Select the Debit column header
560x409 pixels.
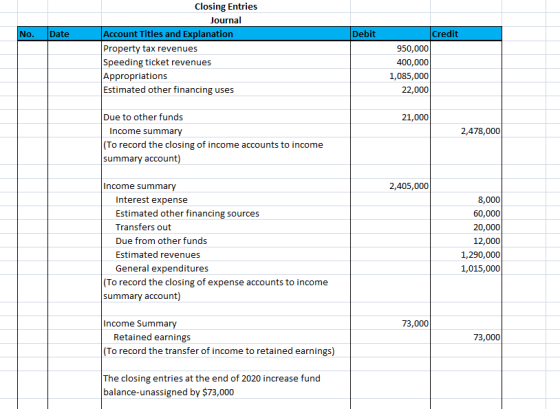390,34
